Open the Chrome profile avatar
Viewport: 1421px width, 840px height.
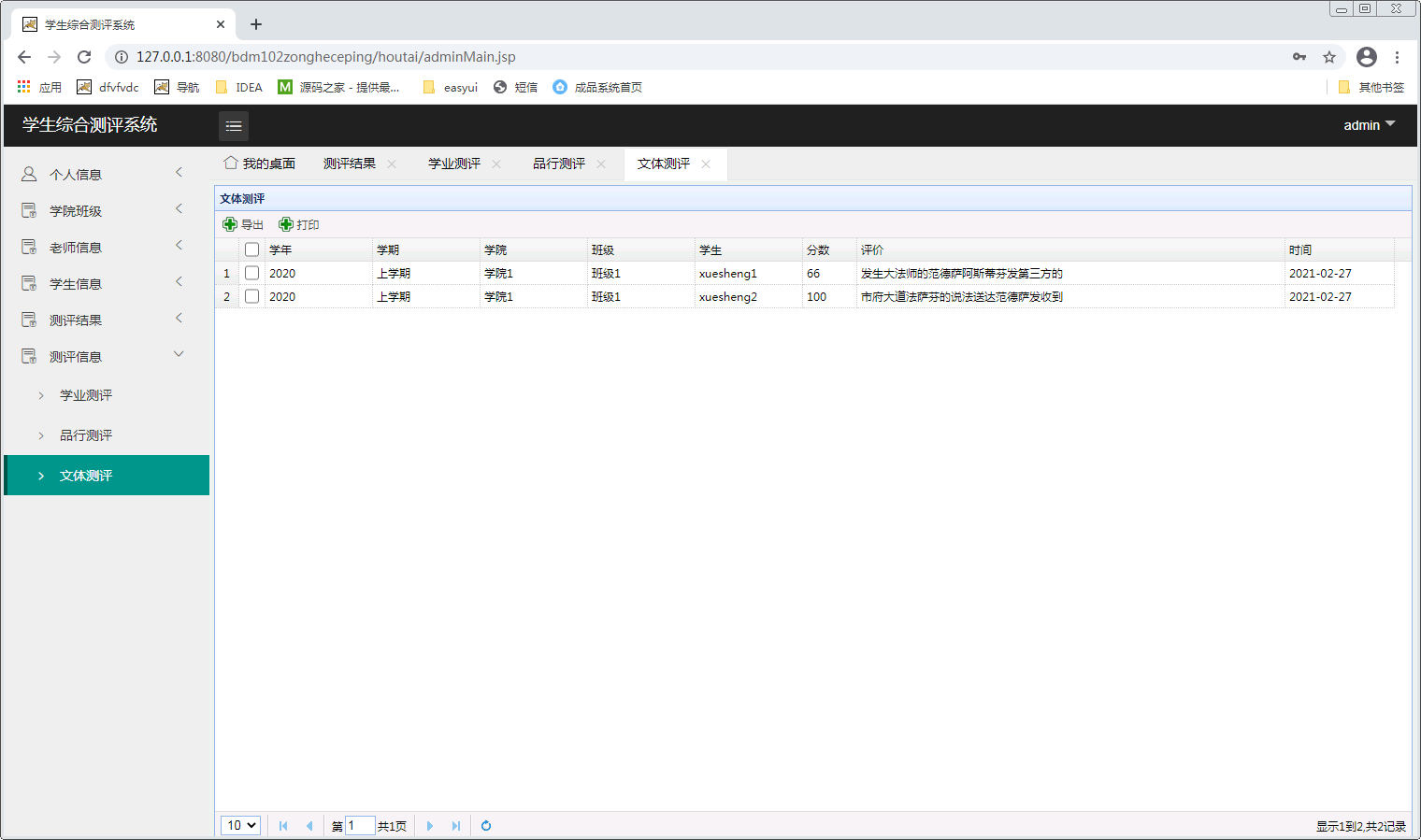click(1367, 57)
